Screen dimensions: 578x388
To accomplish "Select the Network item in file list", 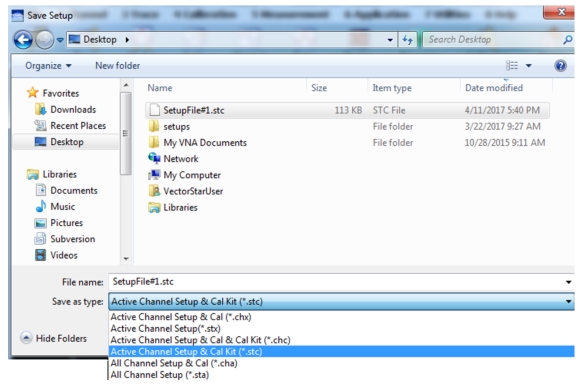I will coord(181,159).
